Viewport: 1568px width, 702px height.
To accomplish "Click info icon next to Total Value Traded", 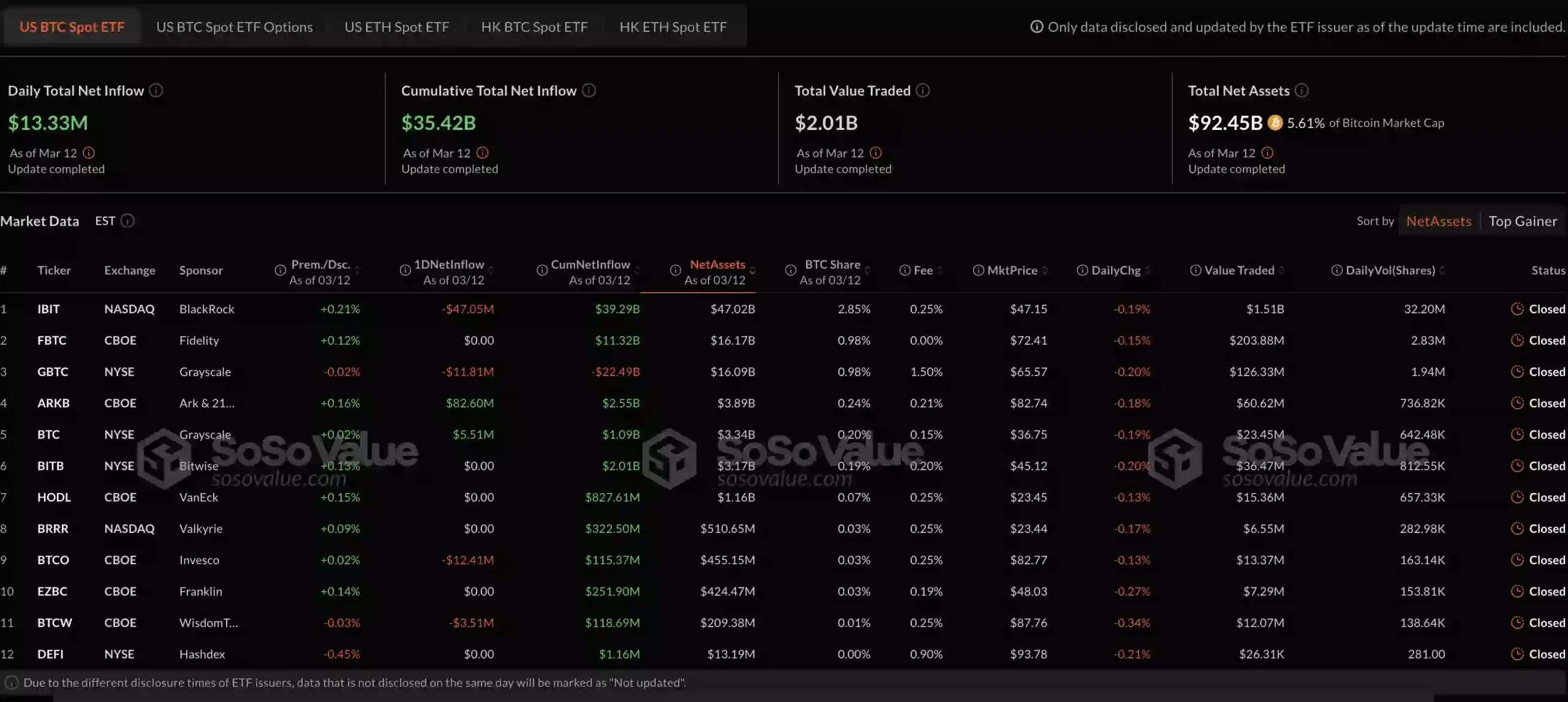I will (x=922, y=91).
